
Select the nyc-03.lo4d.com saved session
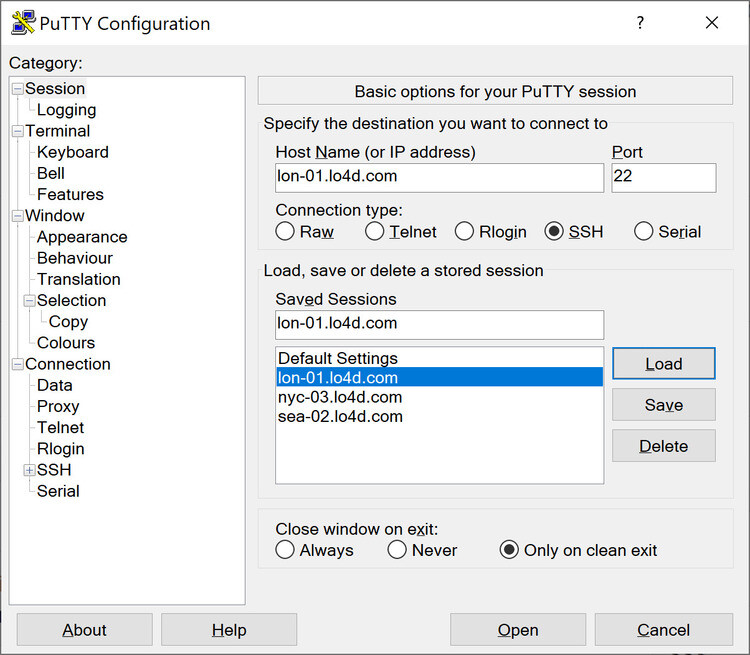click(340, 397)
